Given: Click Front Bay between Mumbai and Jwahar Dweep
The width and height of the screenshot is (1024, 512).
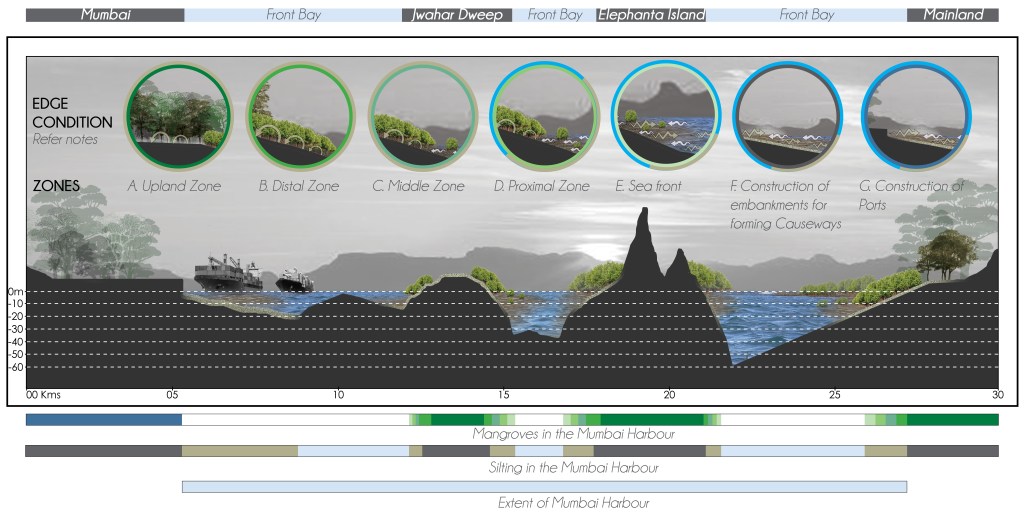Looking at the screenshot, I should 293,15.
